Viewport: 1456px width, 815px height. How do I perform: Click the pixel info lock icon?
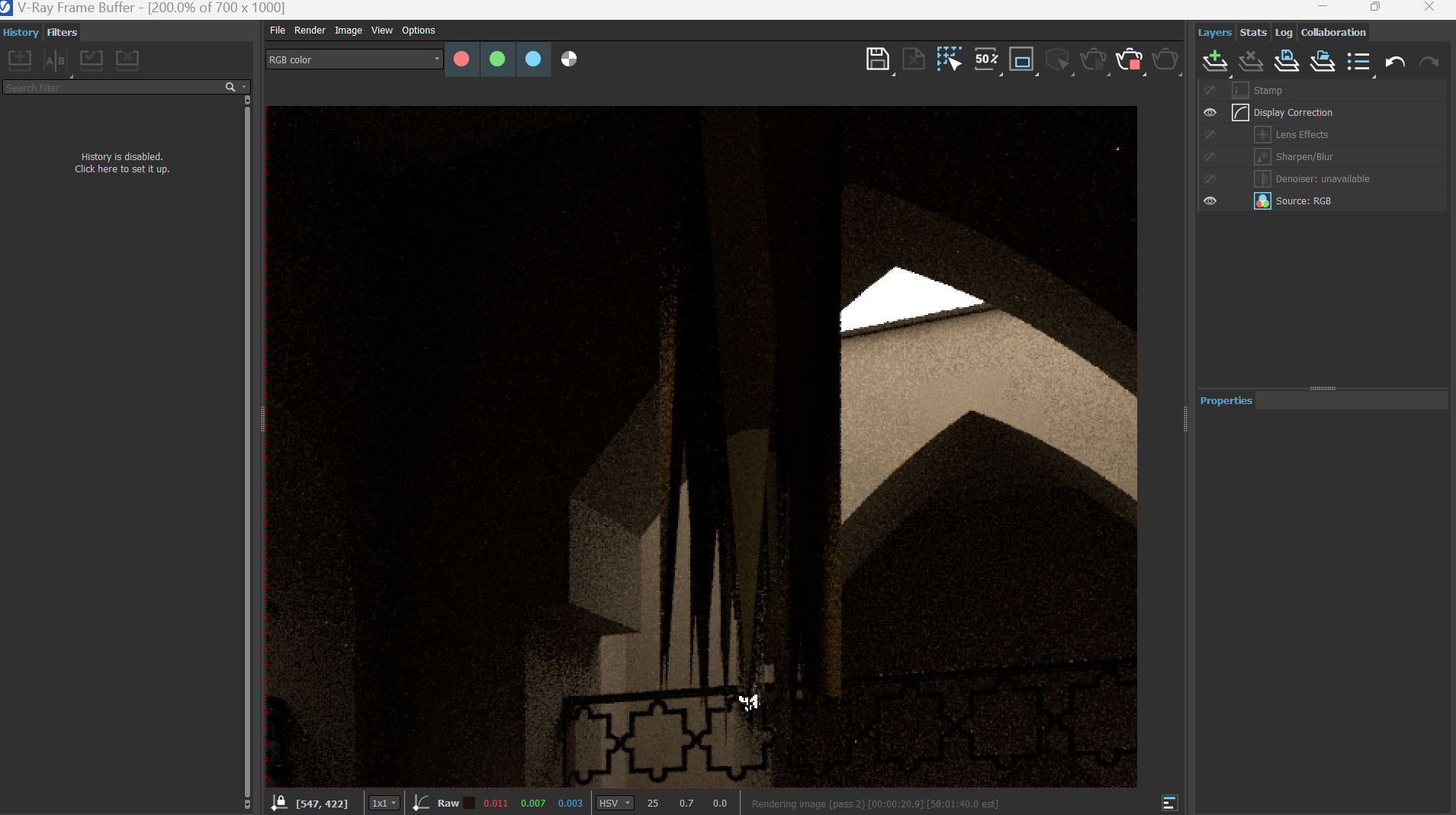point(279,803)
